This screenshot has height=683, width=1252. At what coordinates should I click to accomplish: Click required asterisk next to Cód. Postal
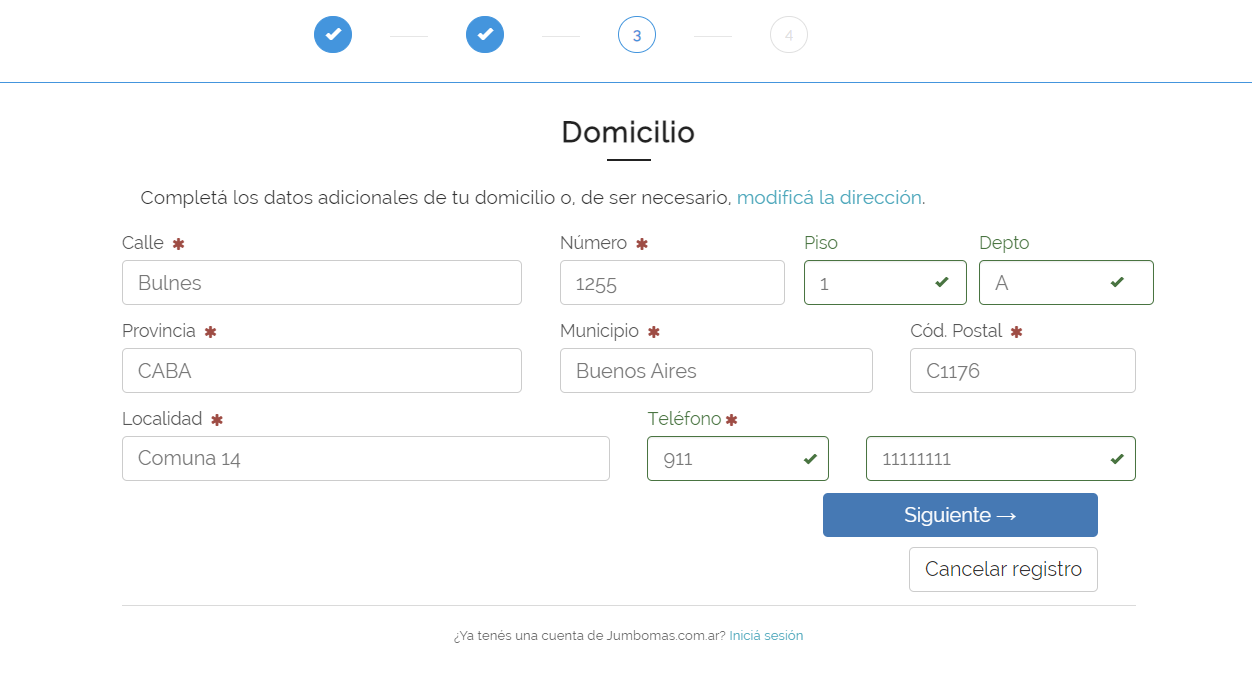click(x=1016, y=332)
